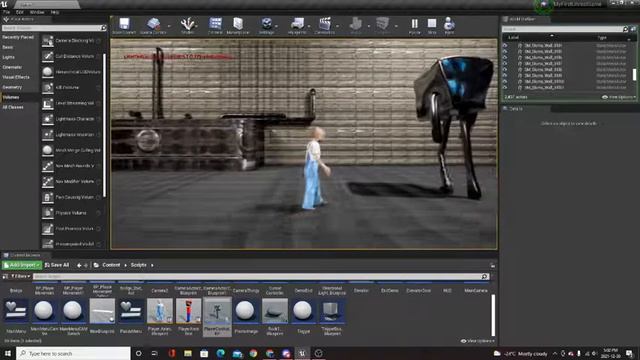This screenshot has width=640, height=360.
Task: Open the Blueprints dropdown arrow
Action: coord(309,26)
